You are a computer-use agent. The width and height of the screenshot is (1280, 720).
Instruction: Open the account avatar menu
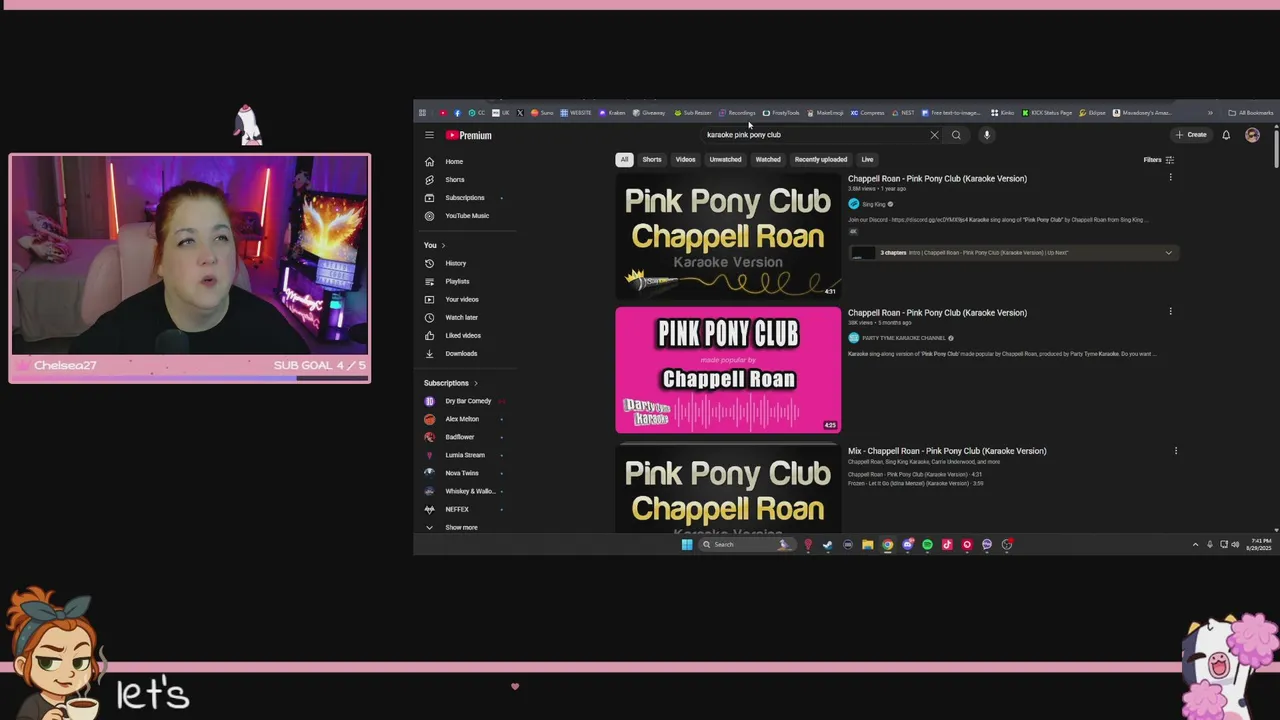coord(1252,135)
